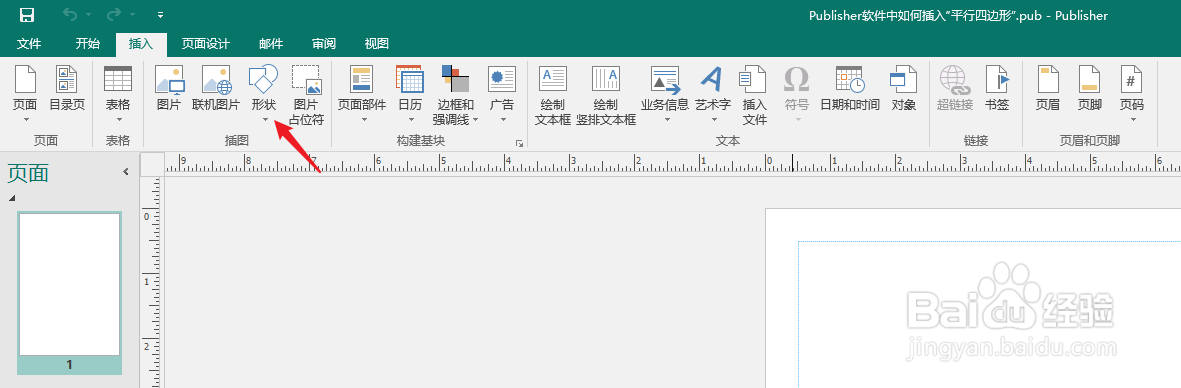This screenshot has width=1181, height=388.
Task: Collapse the page group triangle
Action: tap(11, 198)
